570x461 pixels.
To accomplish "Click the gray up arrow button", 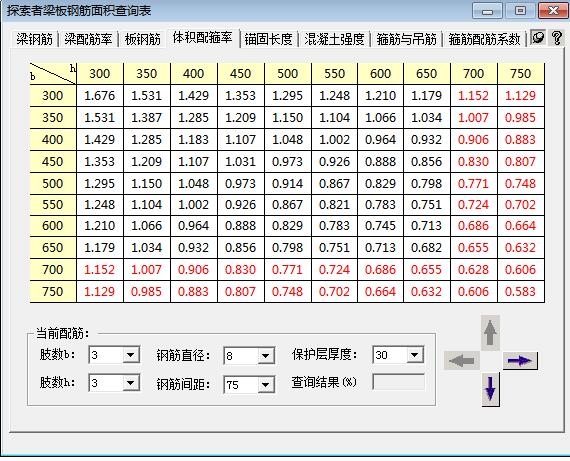I will (x=490, y=333).
